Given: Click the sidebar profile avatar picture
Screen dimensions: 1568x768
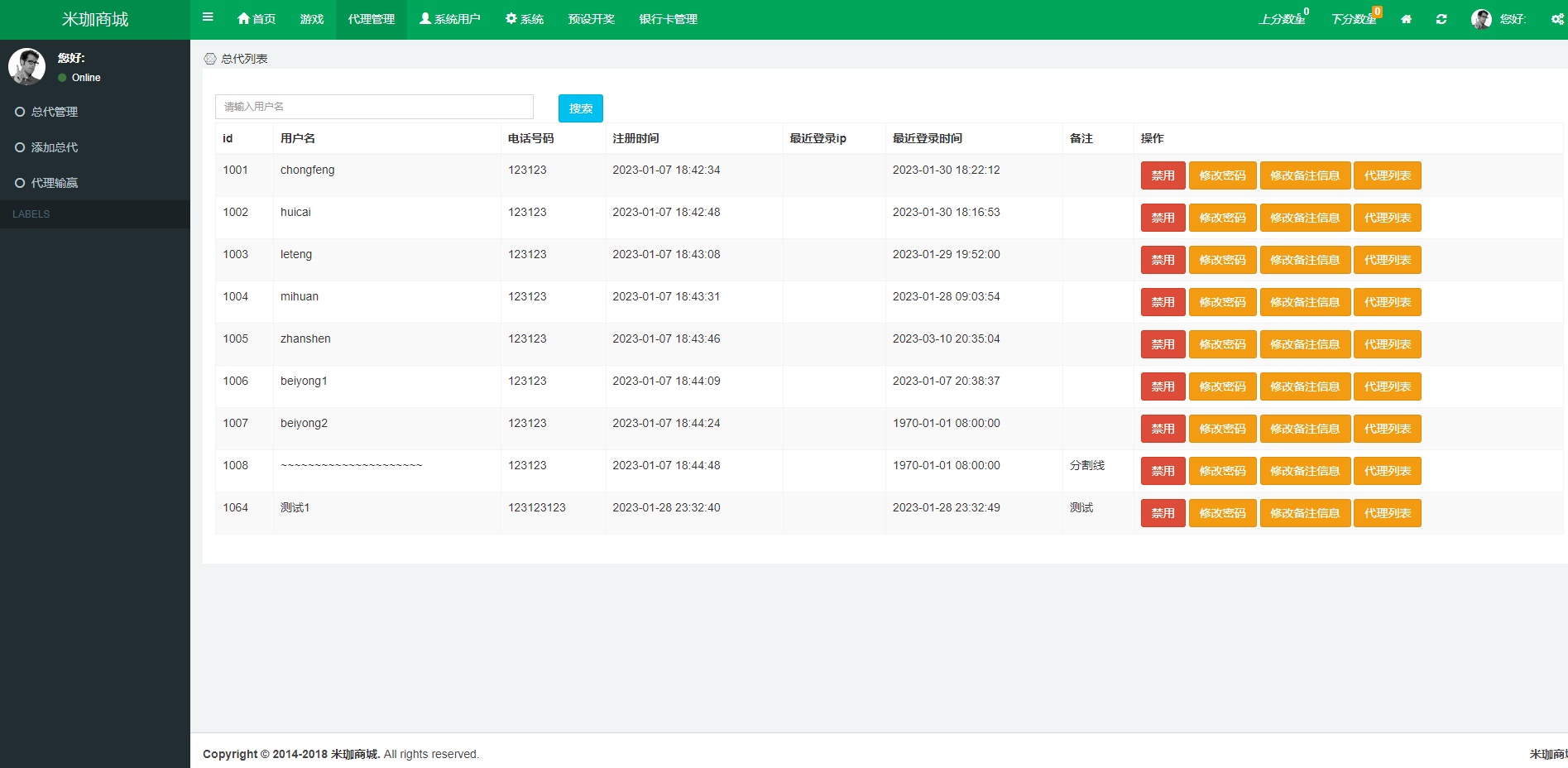Looking at the screenshot, I should [x=27, y=66].
